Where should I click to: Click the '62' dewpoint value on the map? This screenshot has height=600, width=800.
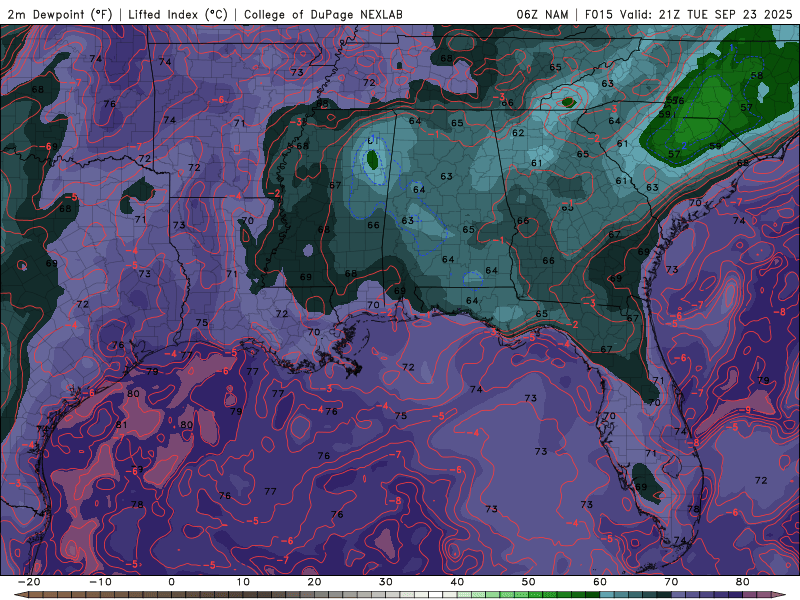point(518,133)
